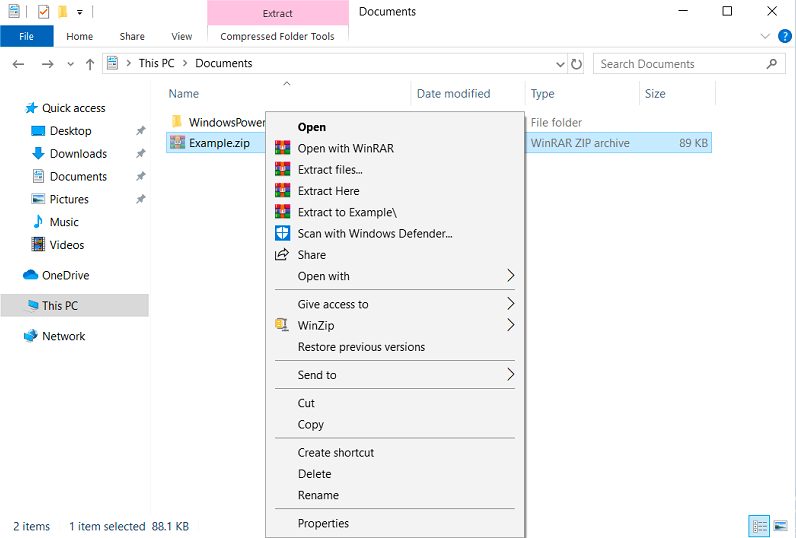Refresh the Documents folder view

576,64
